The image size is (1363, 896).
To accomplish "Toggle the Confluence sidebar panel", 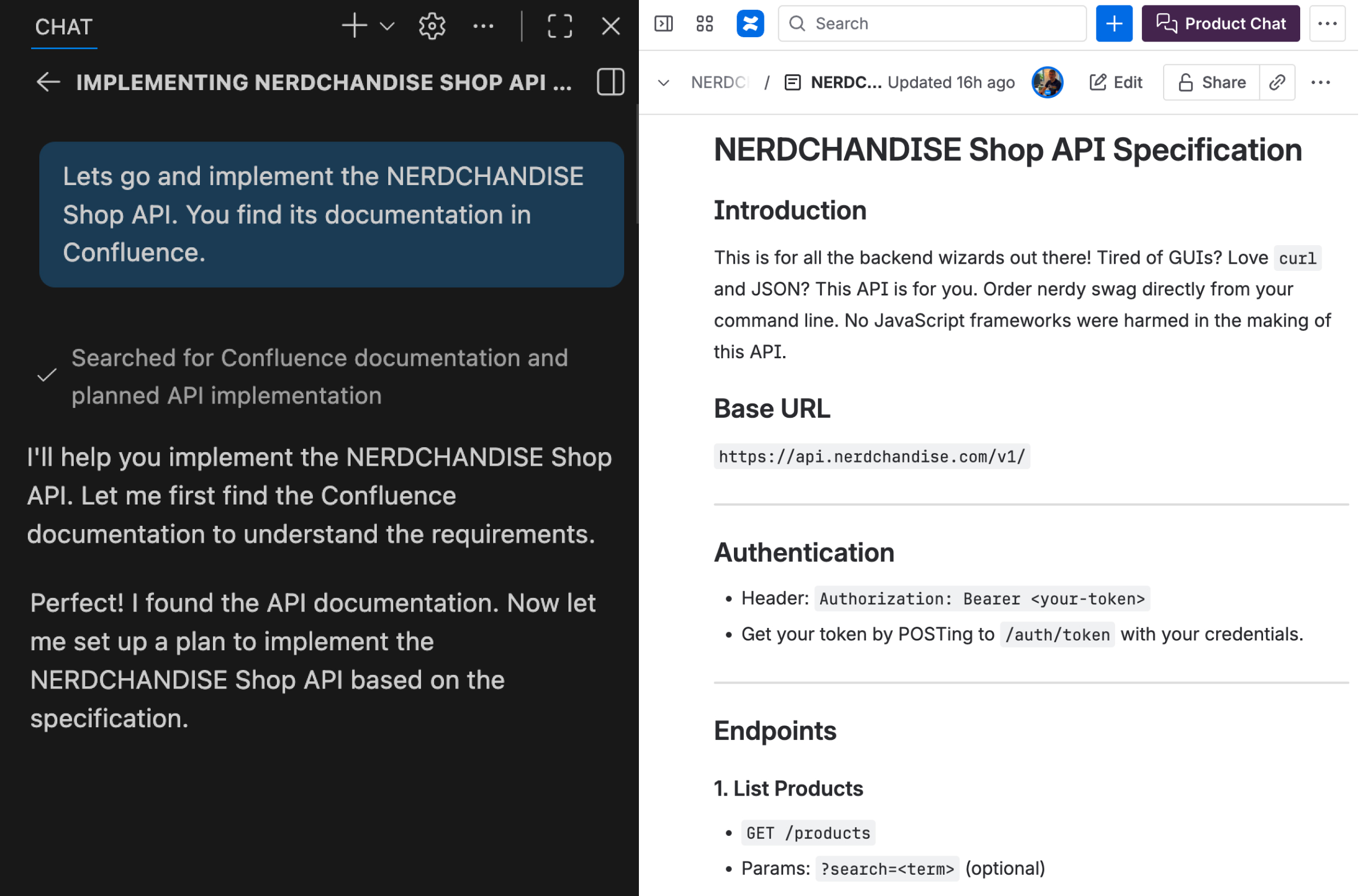I will (665, 23).
